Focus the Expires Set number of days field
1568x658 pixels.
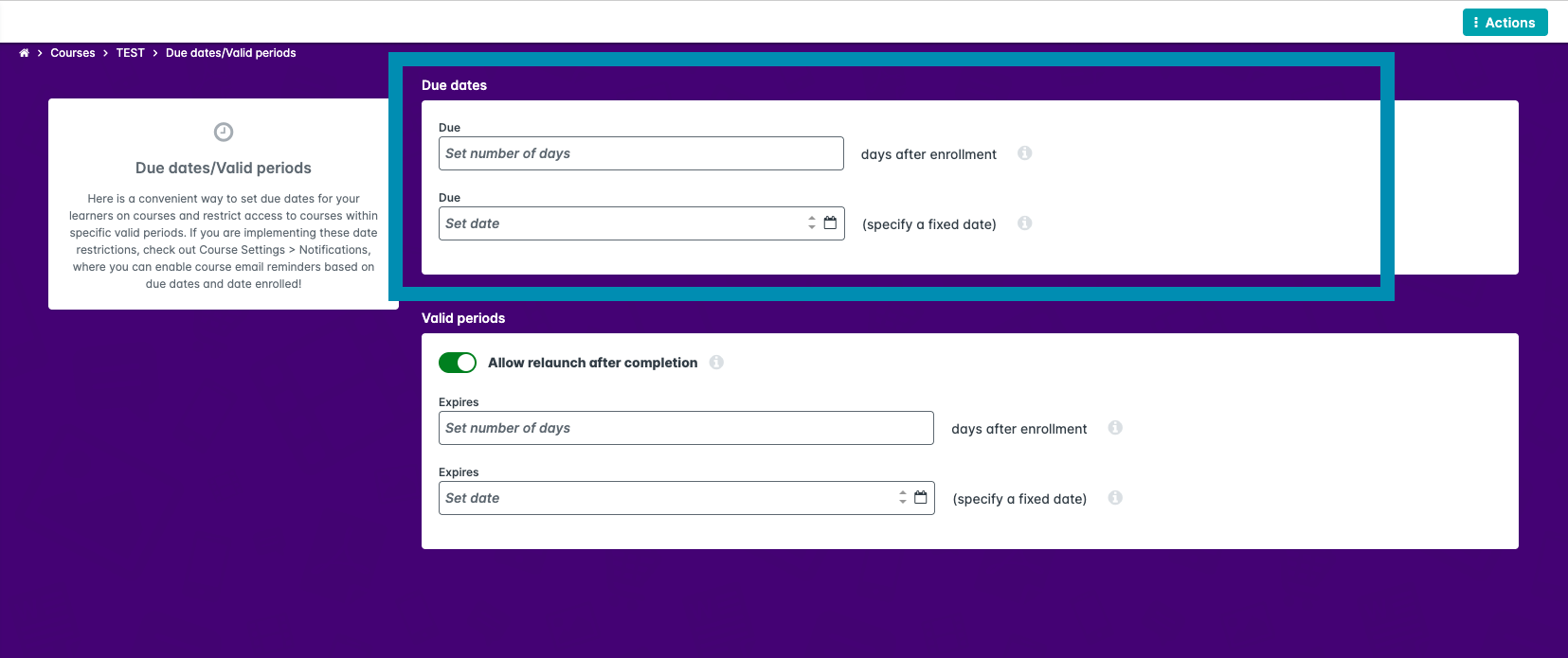(x=686, y=428)
